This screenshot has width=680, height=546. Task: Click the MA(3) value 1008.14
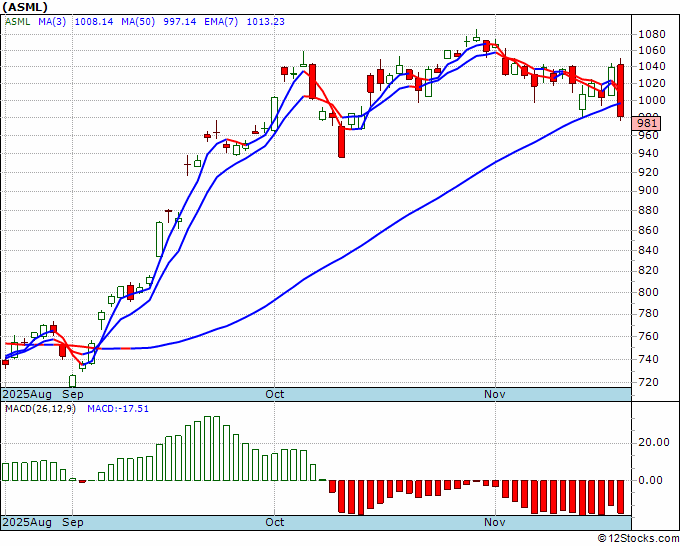point(94,21)
